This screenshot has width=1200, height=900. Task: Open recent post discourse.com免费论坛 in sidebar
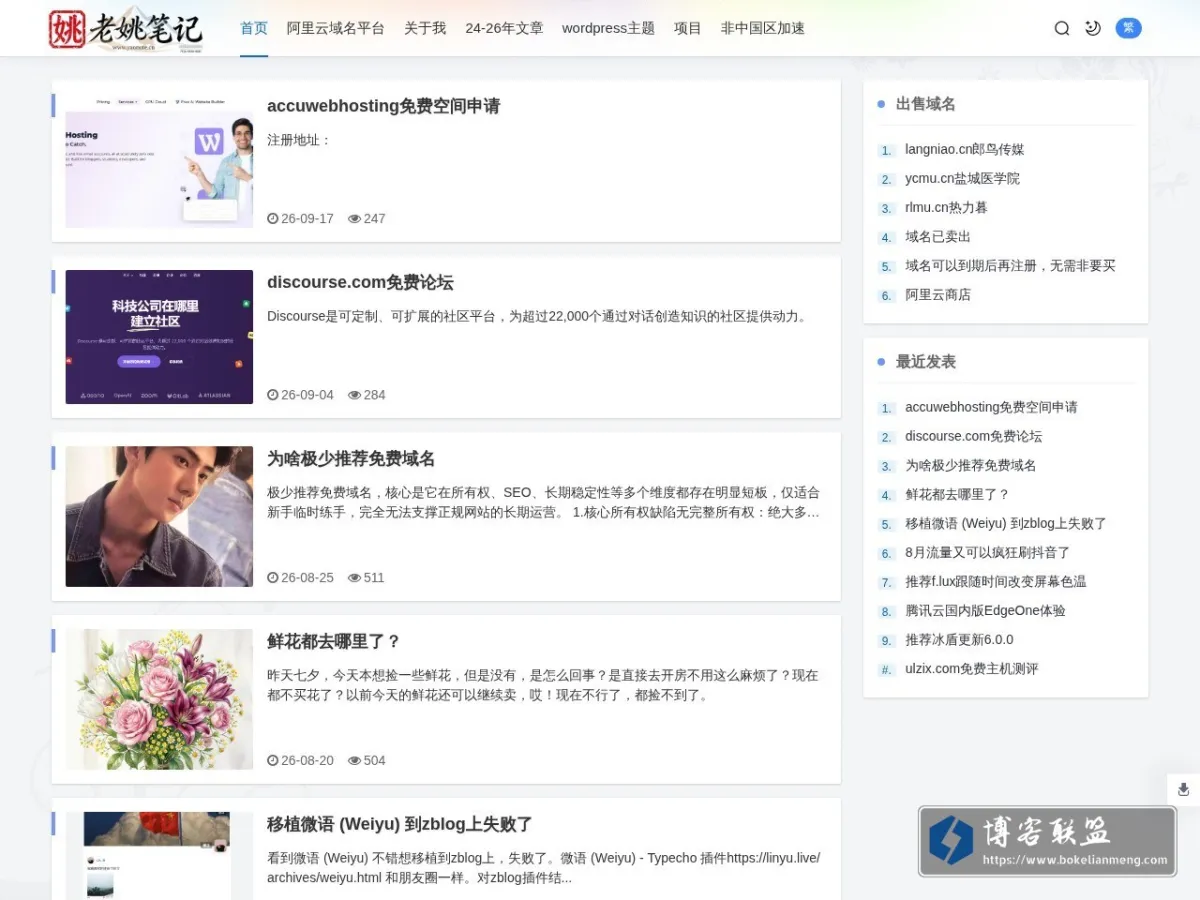[973, 437]
